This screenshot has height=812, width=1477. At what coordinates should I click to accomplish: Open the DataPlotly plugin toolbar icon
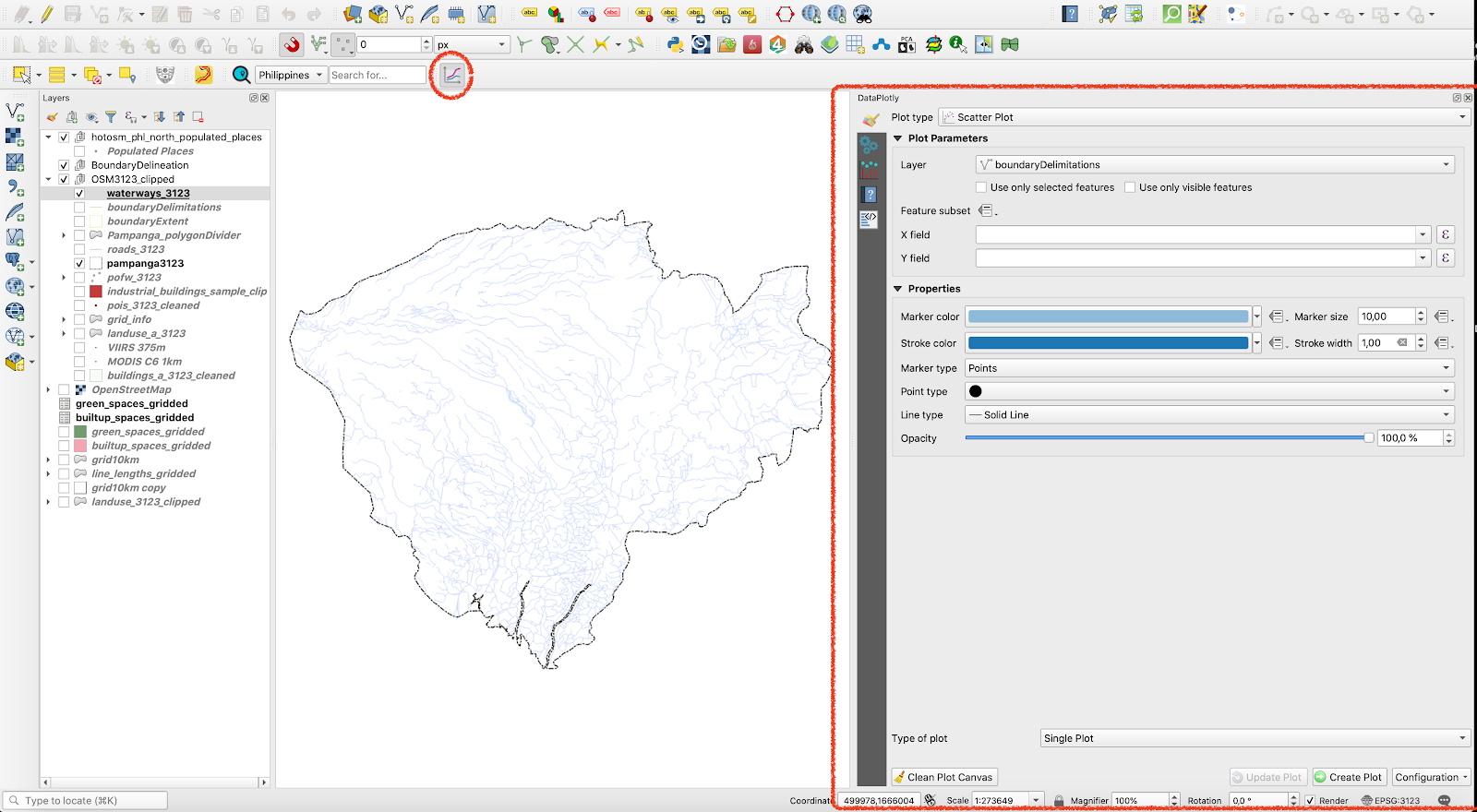451,75
